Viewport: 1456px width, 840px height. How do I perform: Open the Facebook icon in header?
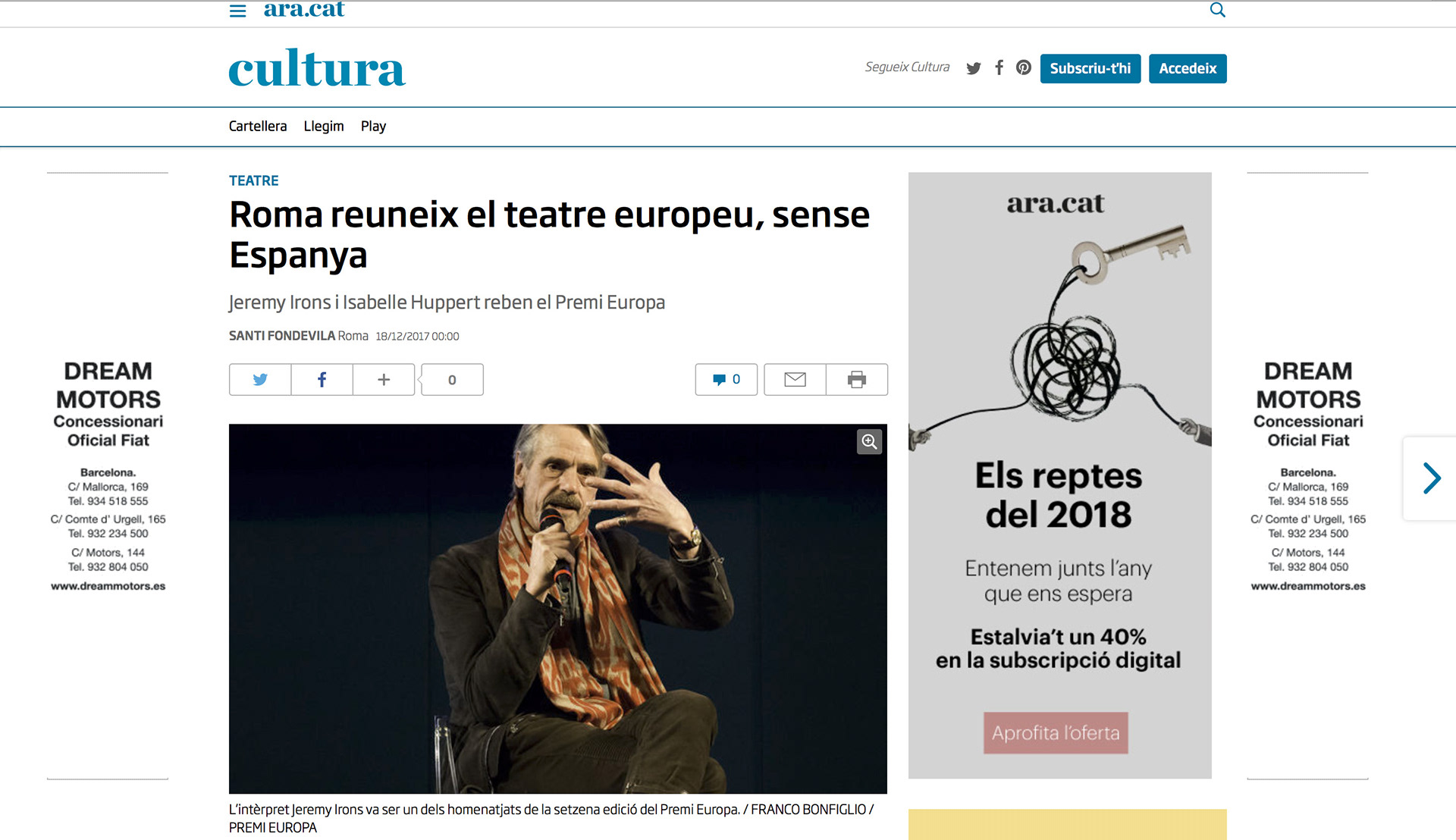999,67
